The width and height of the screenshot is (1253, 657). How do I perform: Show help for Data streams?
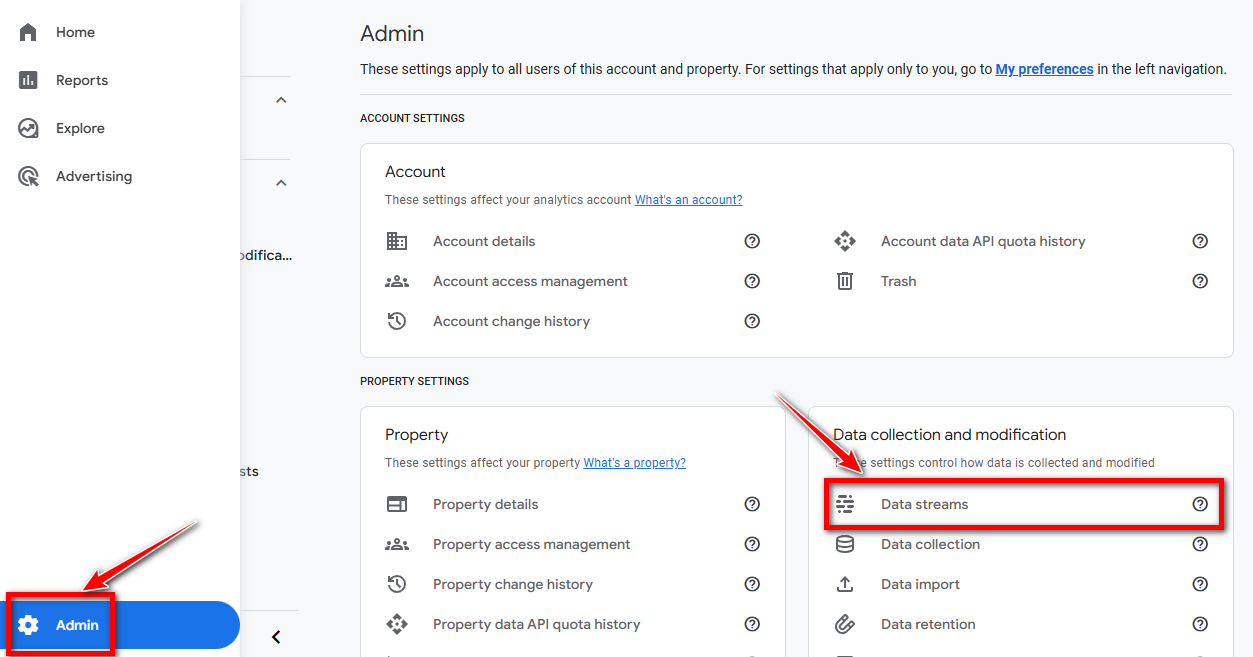(1200, 504)
